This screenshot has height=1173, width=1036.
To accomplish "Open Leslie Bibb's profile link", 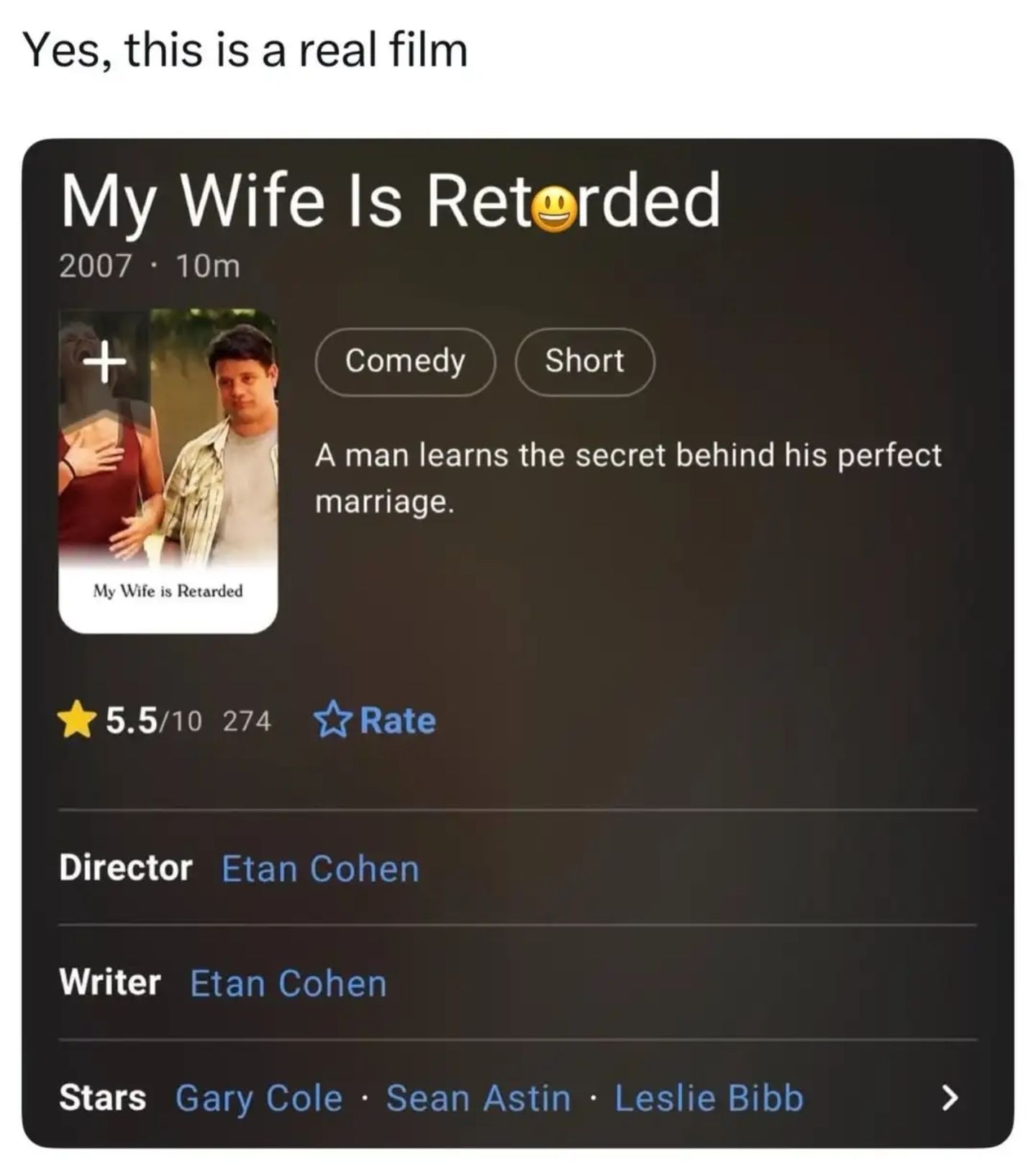I will 709,1099.
